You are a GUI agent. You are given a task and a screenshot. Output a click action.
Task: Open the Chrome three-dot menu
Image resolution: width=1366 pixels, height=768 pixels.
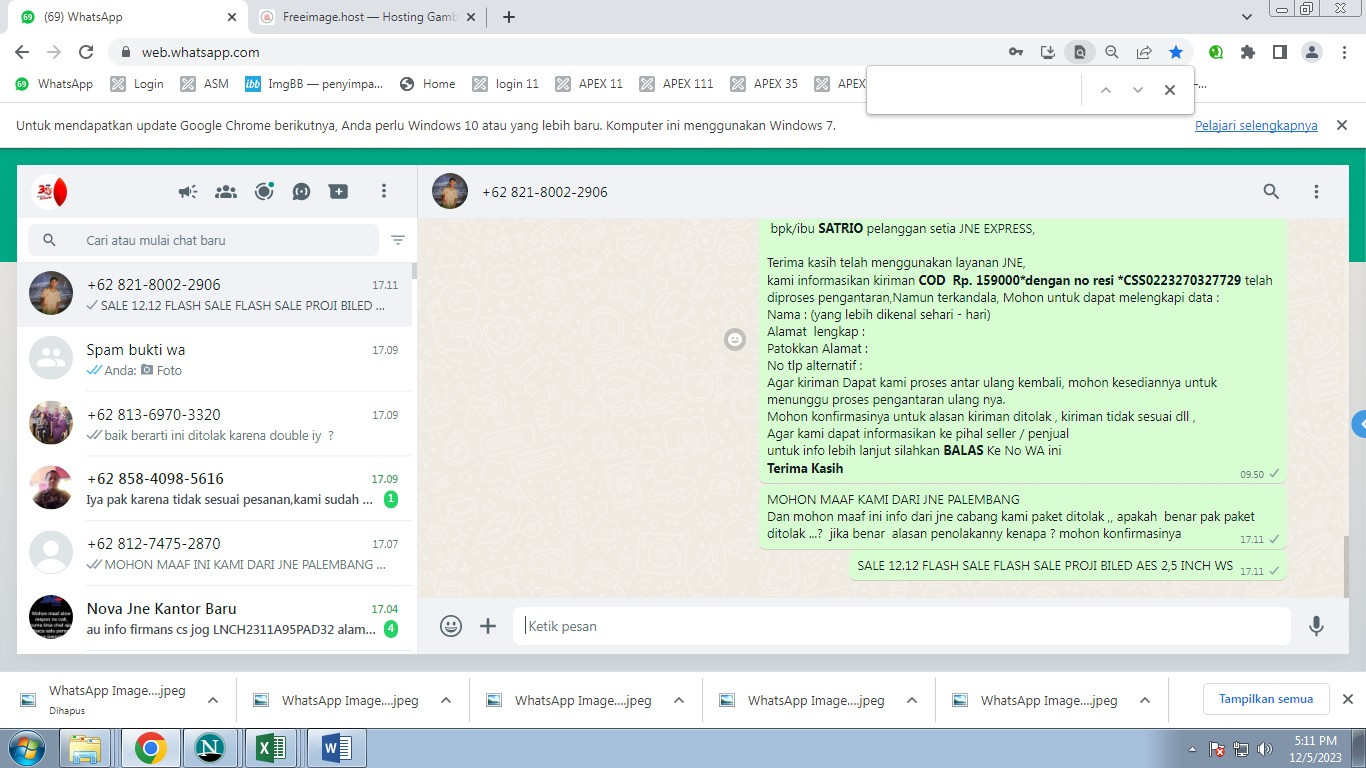pyautogui.click(x=1343, y=52)
